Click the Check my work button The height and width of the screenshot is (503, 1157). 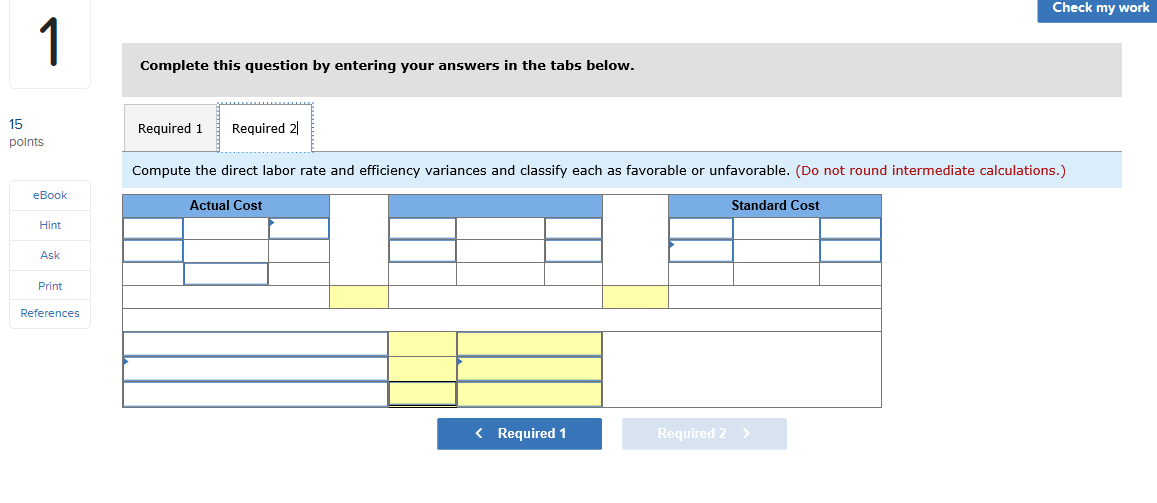click(1096, 10)
